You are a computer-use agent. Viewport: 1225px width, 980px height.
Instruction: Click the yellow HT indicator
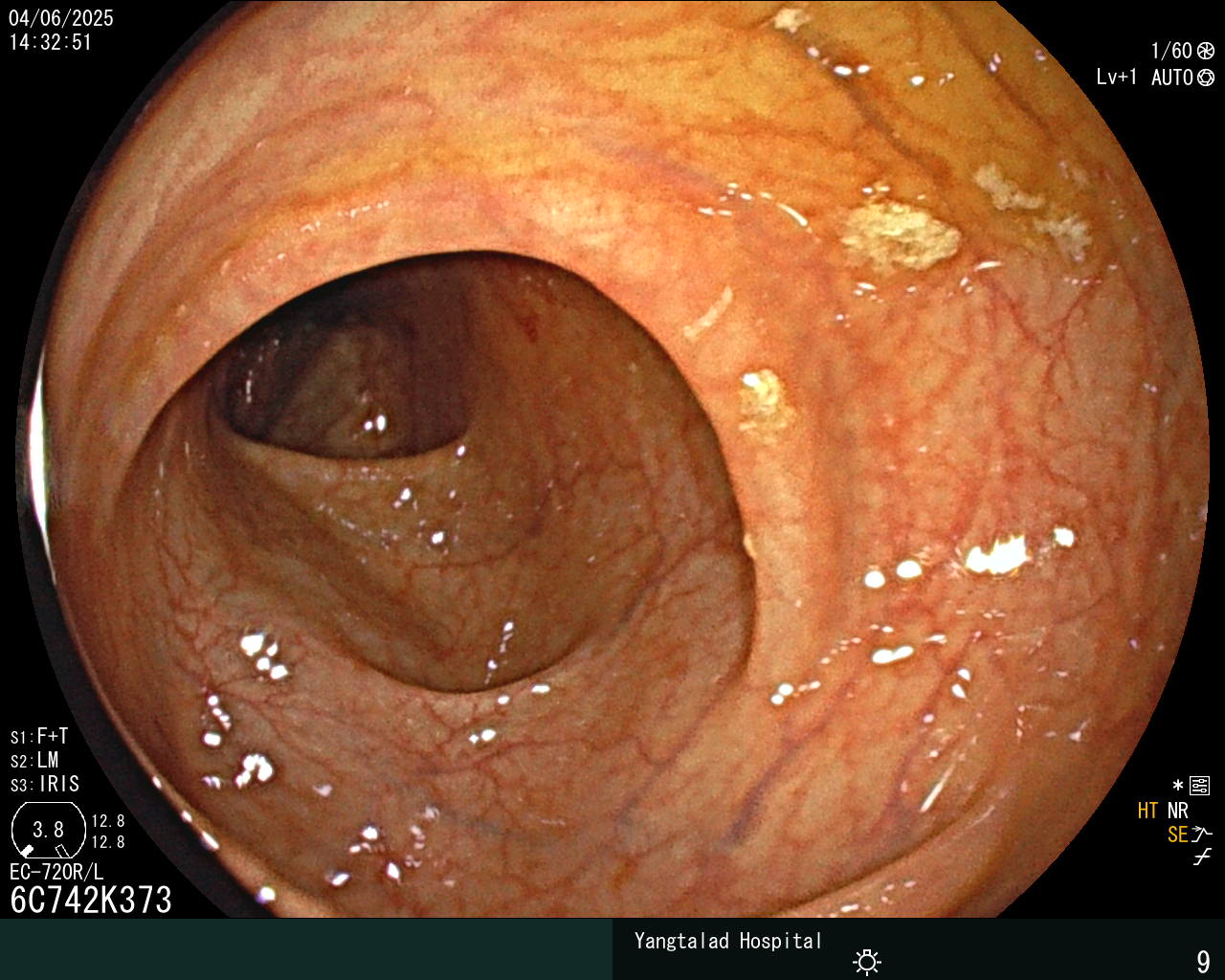click(1147, 811)
